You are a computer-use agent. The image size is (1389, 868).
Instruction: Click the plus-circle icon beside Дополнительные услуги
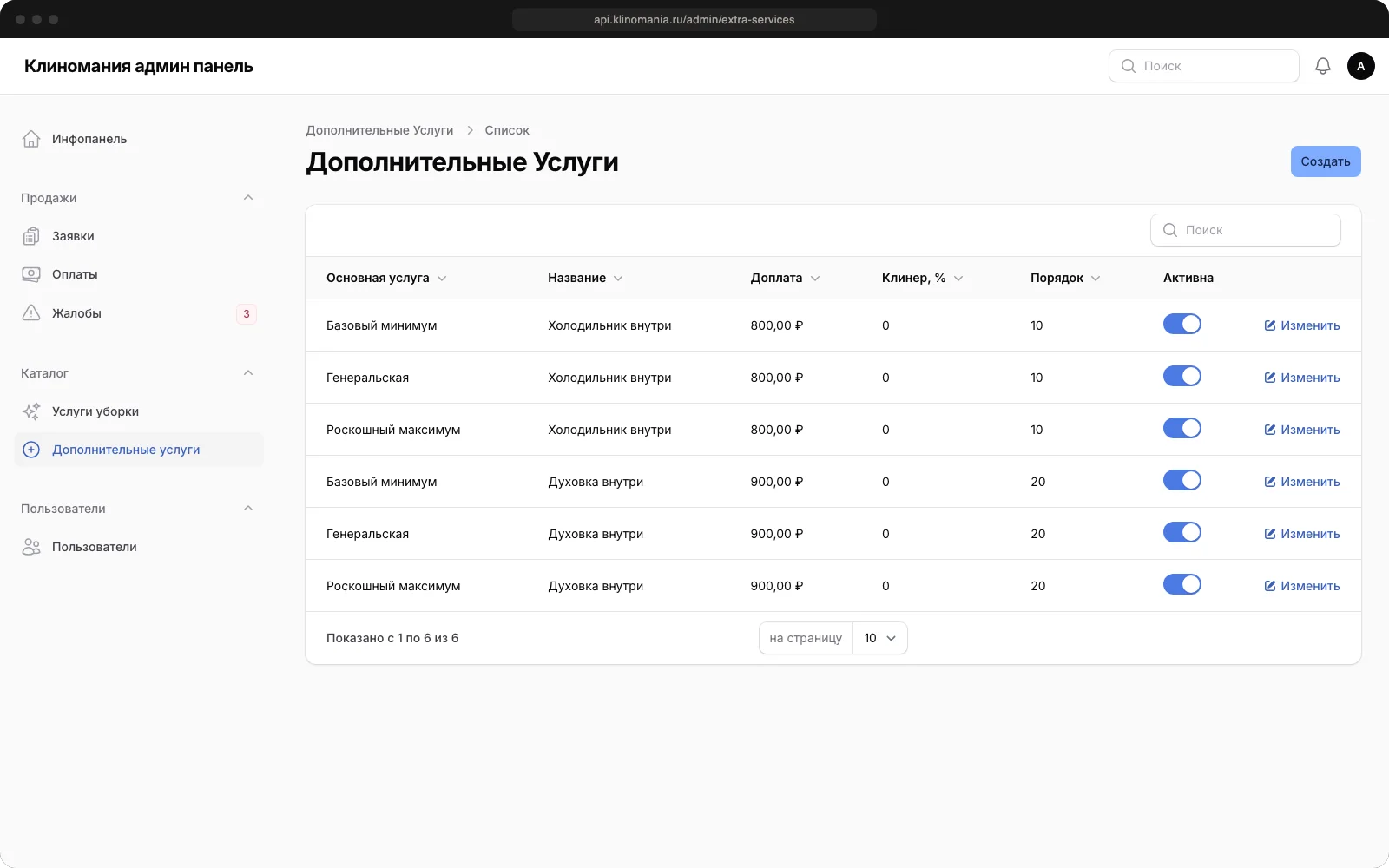click(x=31, y=450)
